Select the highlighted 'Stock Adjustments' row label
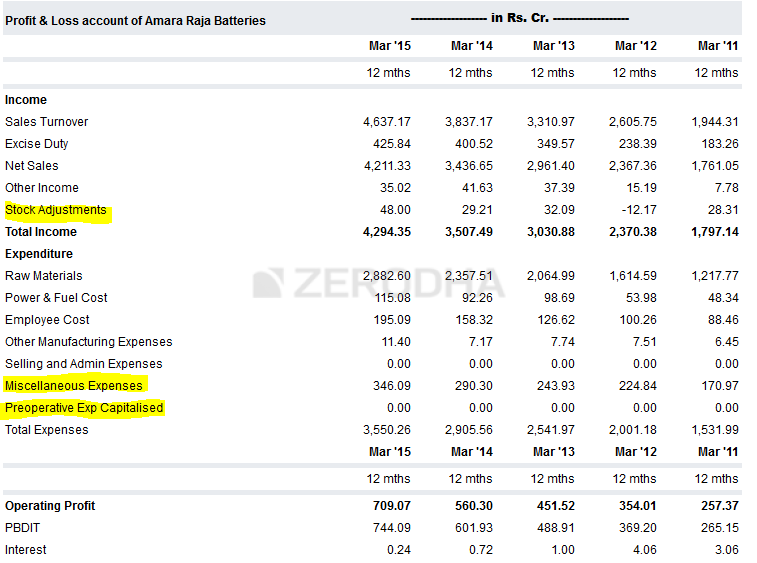The height and width of the screenshot is (563, 757). (56, 210)
